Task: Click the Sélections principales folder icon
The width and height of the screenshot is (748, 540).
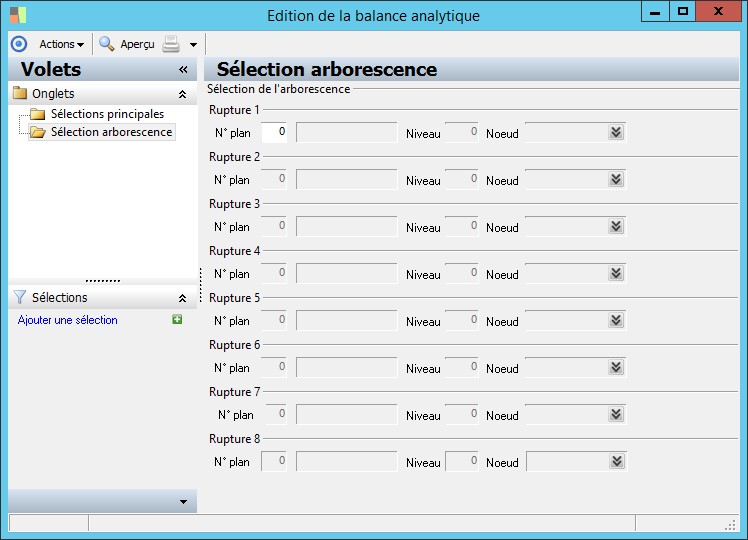Action: (x=37, y=114)
